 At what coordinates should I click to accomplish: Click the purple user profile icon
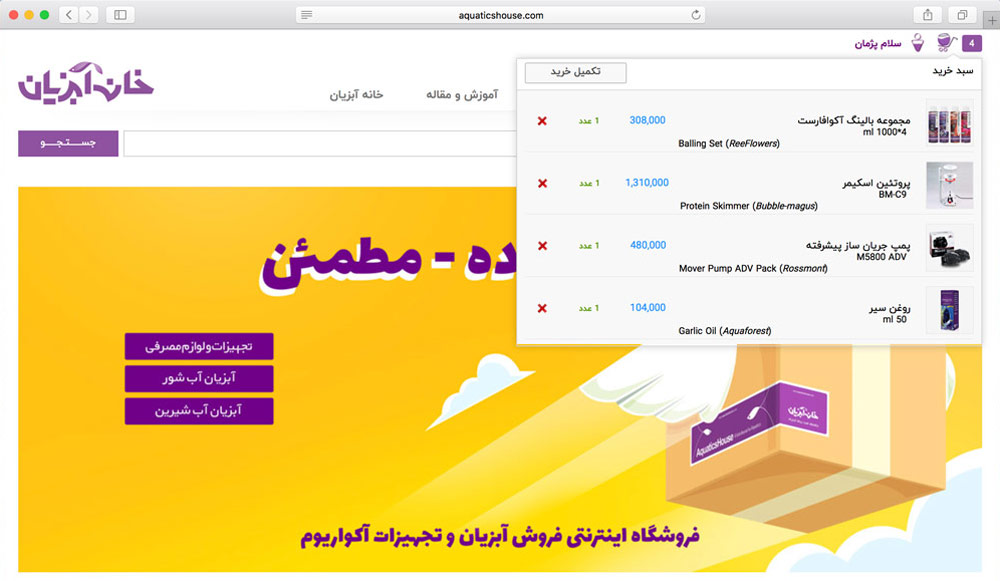tap(918, 43)
